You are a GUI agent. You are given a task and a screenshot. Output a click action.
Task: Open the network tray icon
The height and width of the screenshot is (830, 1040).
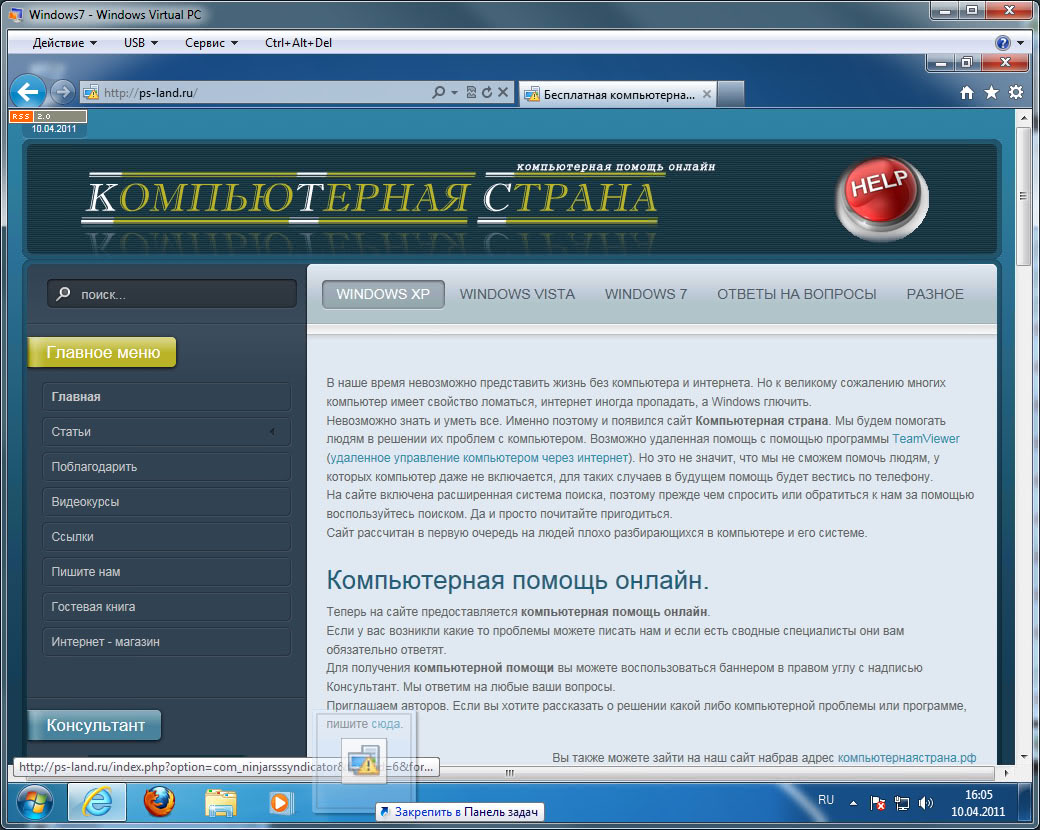coord(901,803)
